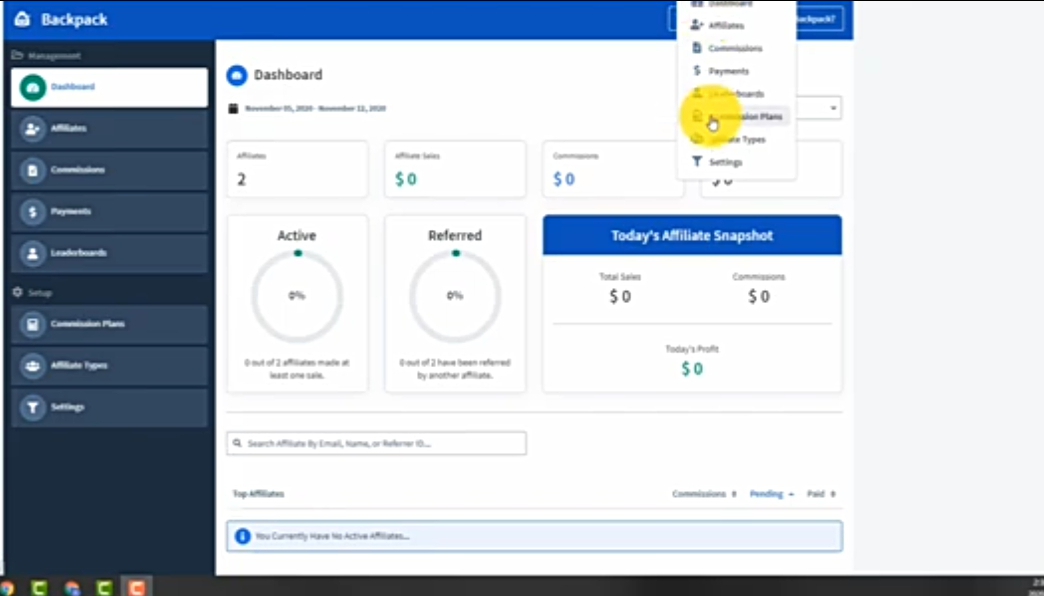Click the Settings funnel icon in sidebar
1044x596 pixels.
(32, 407)
